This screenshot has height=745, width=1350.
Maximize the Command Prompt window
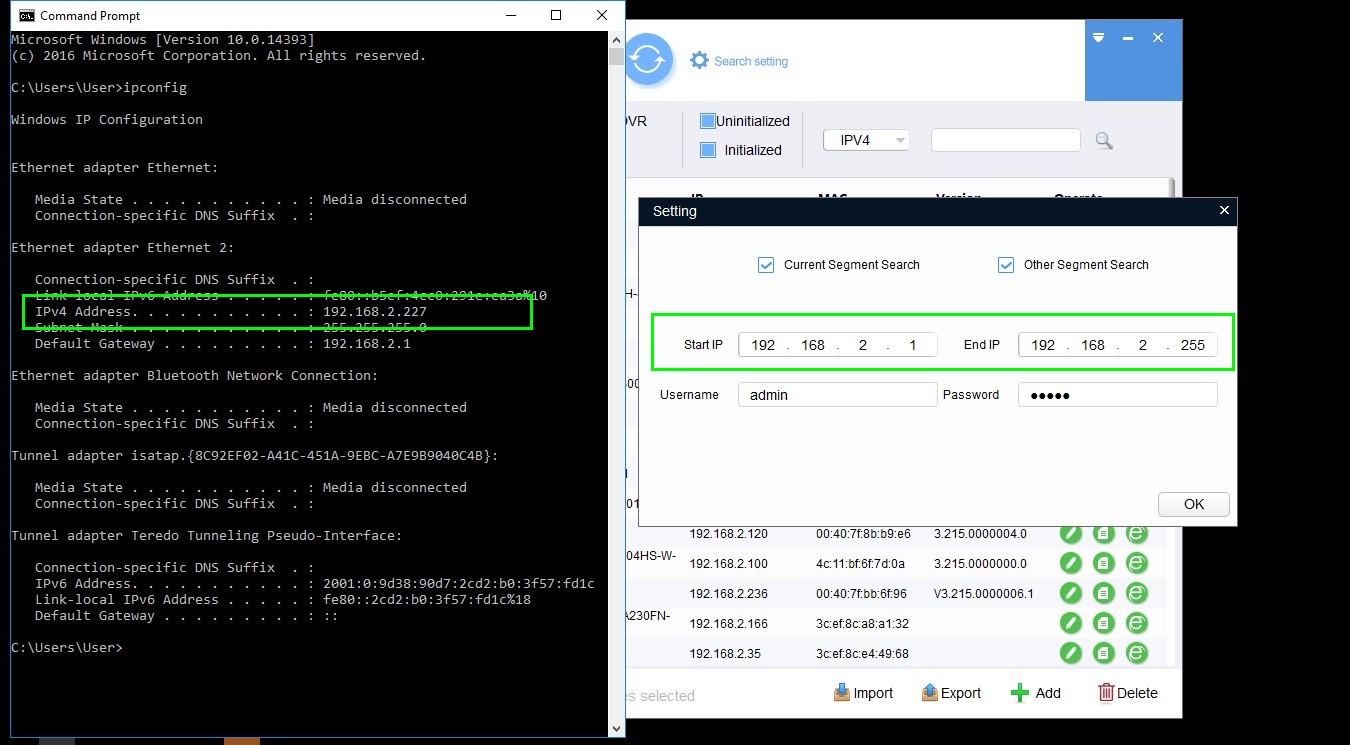click(x=556, y=15)
